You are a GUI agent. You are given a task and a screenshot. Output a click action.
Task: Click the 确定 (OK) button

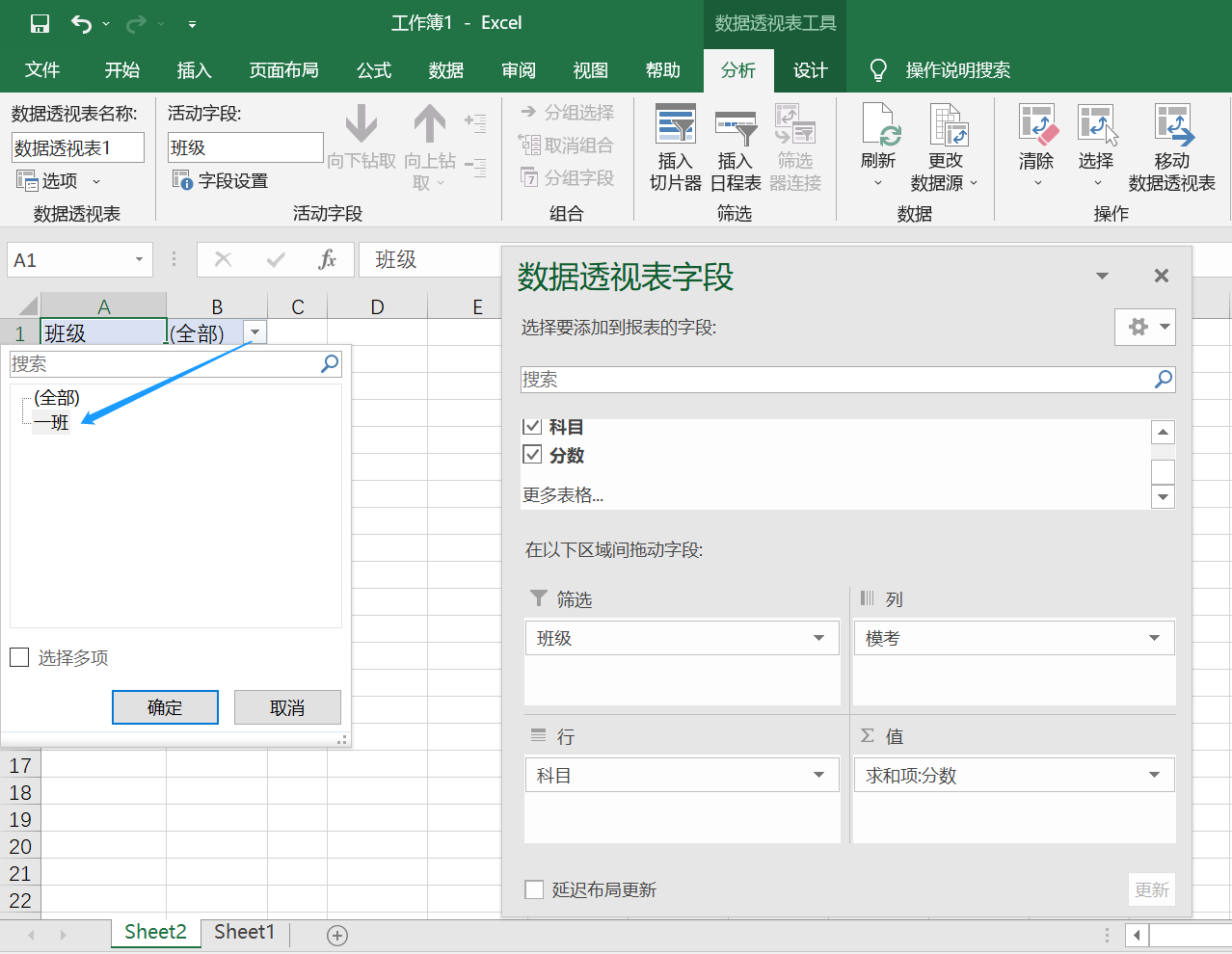(x=165, y=707)
